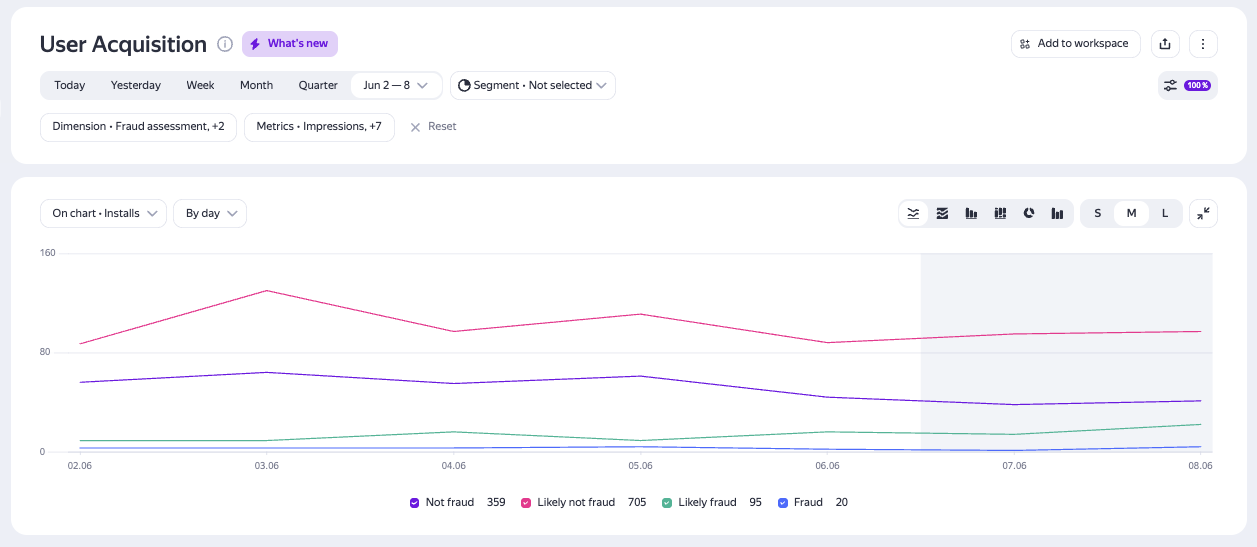Open the three-dot more options menu
Viewport: 1257px width, 547px height.
click(1203, 44)
